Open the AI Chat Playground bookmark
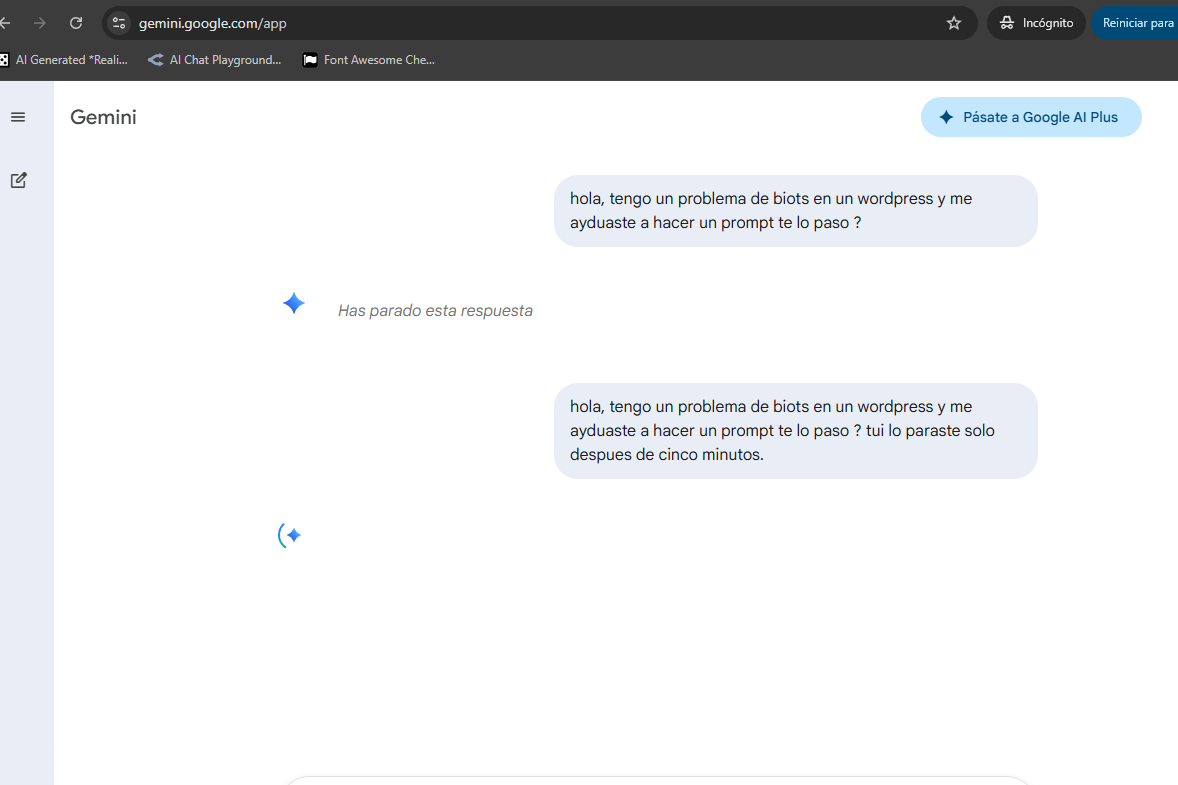The height and width of the screenshot is (785, 1178). coord(215,60)
